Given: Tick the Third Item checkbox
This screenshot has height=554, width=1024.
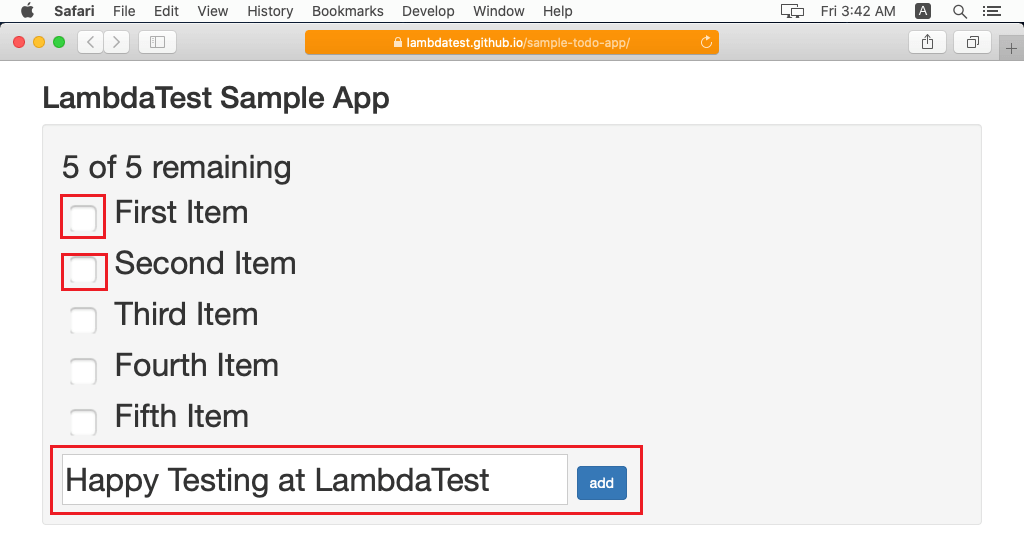Looking at the screenshot, I should 83,321.
